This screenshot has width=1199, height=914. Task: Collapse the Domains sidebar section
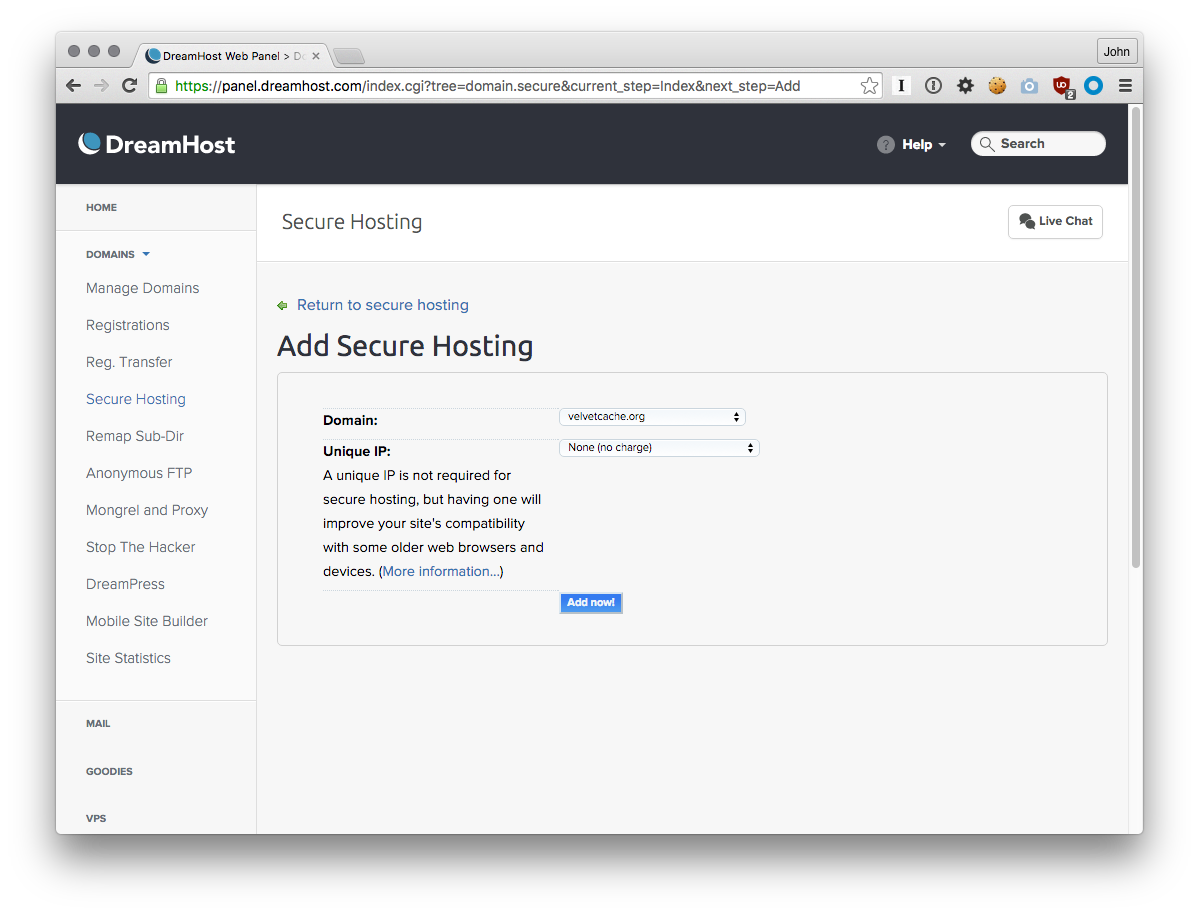coord(118,254)
